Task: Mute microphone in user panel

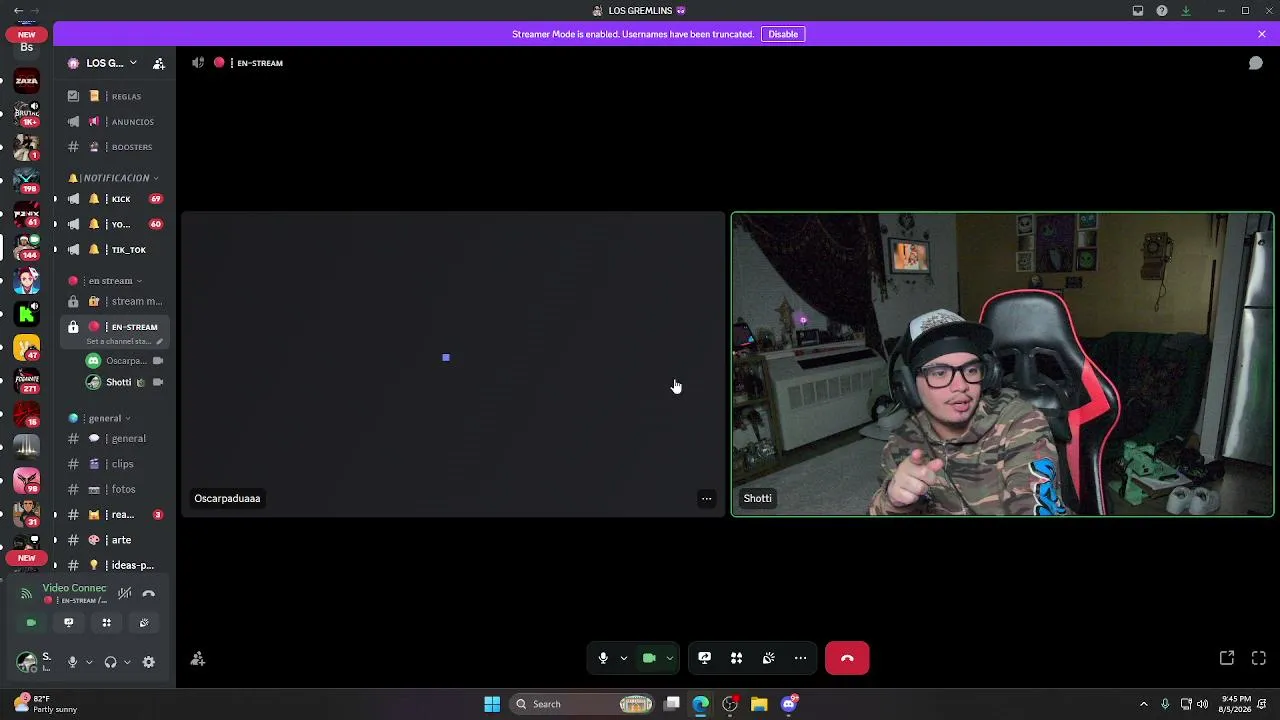Action: pos(72,662)
